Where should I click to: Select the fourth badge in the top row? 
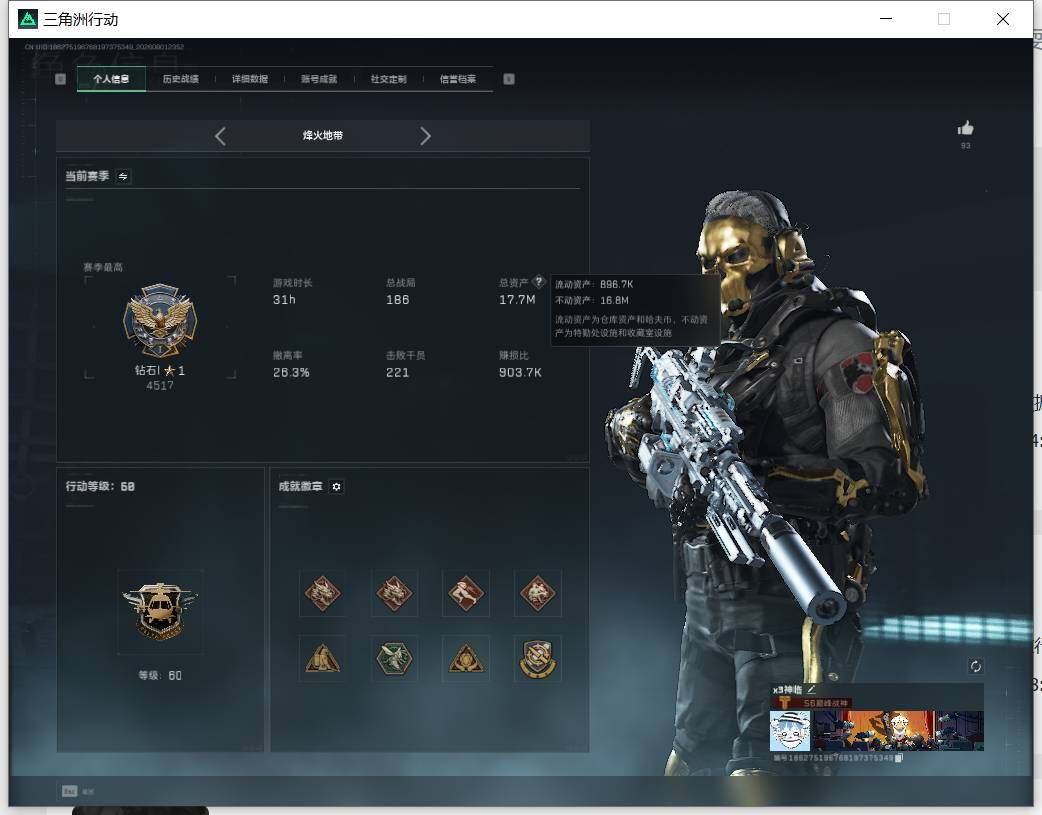pos(538,593)
